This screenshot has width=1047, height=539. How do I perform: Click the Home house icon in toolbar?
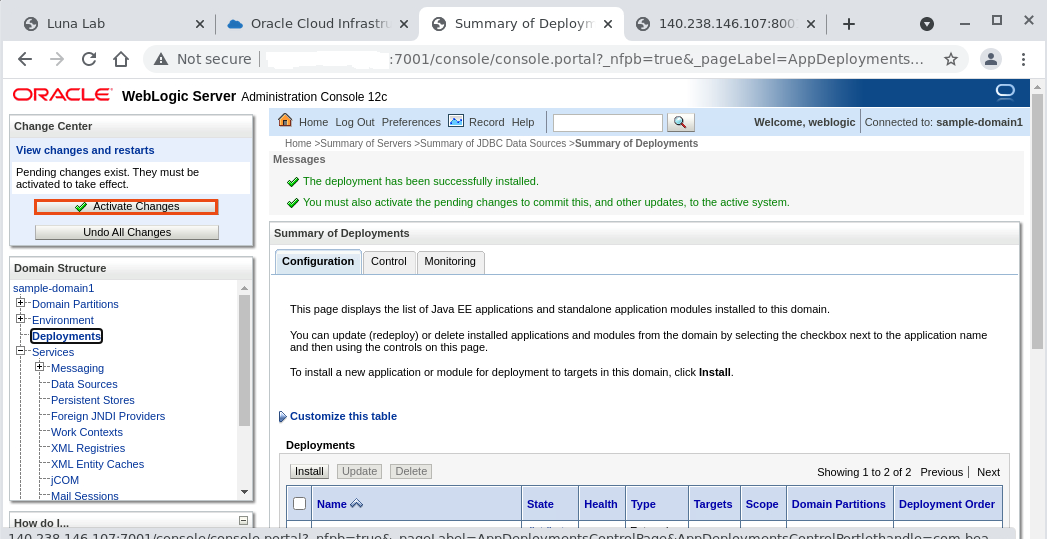click(x=285, y=121)
